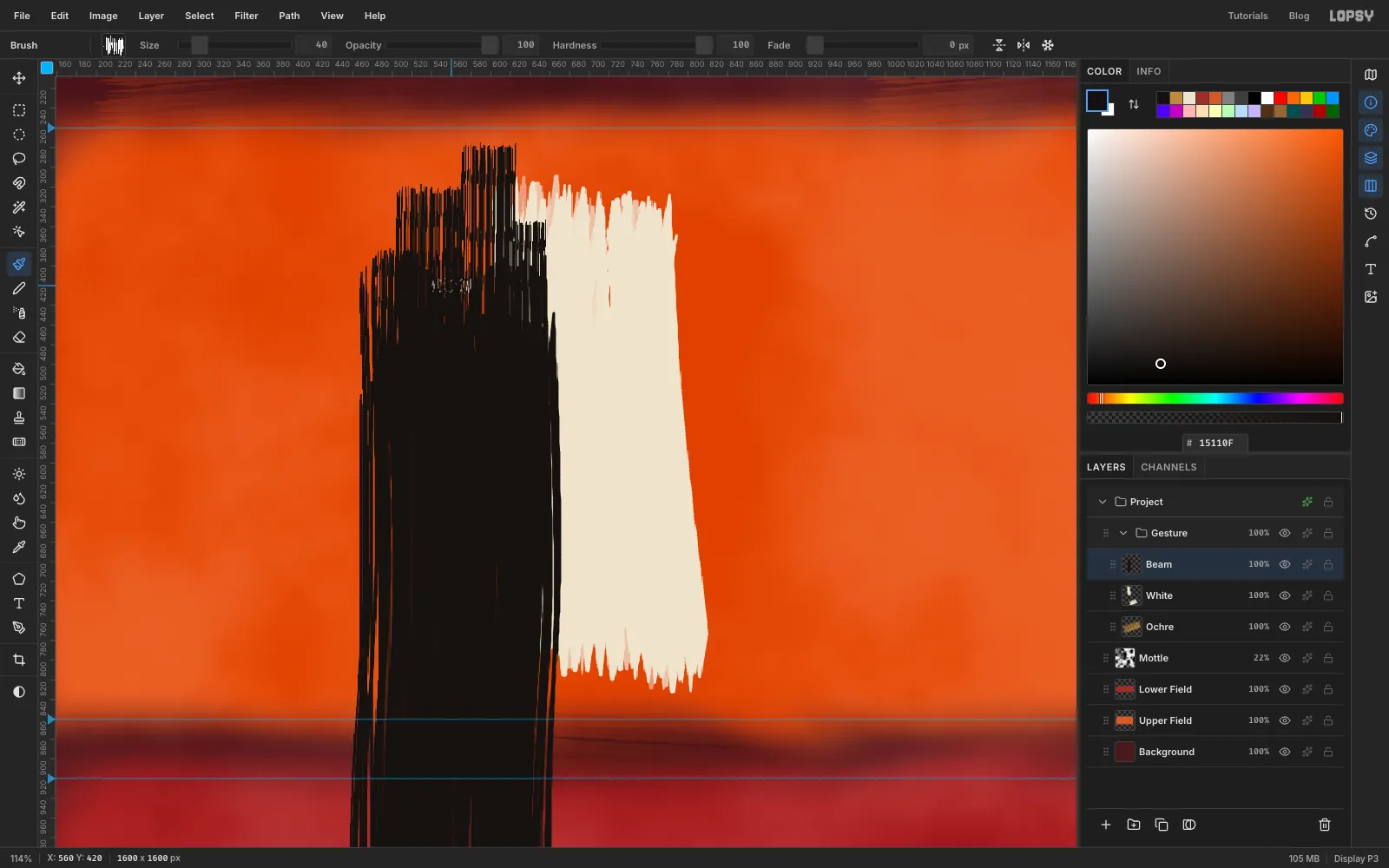Lock the Upper Field layer

tap(1328, 720)
